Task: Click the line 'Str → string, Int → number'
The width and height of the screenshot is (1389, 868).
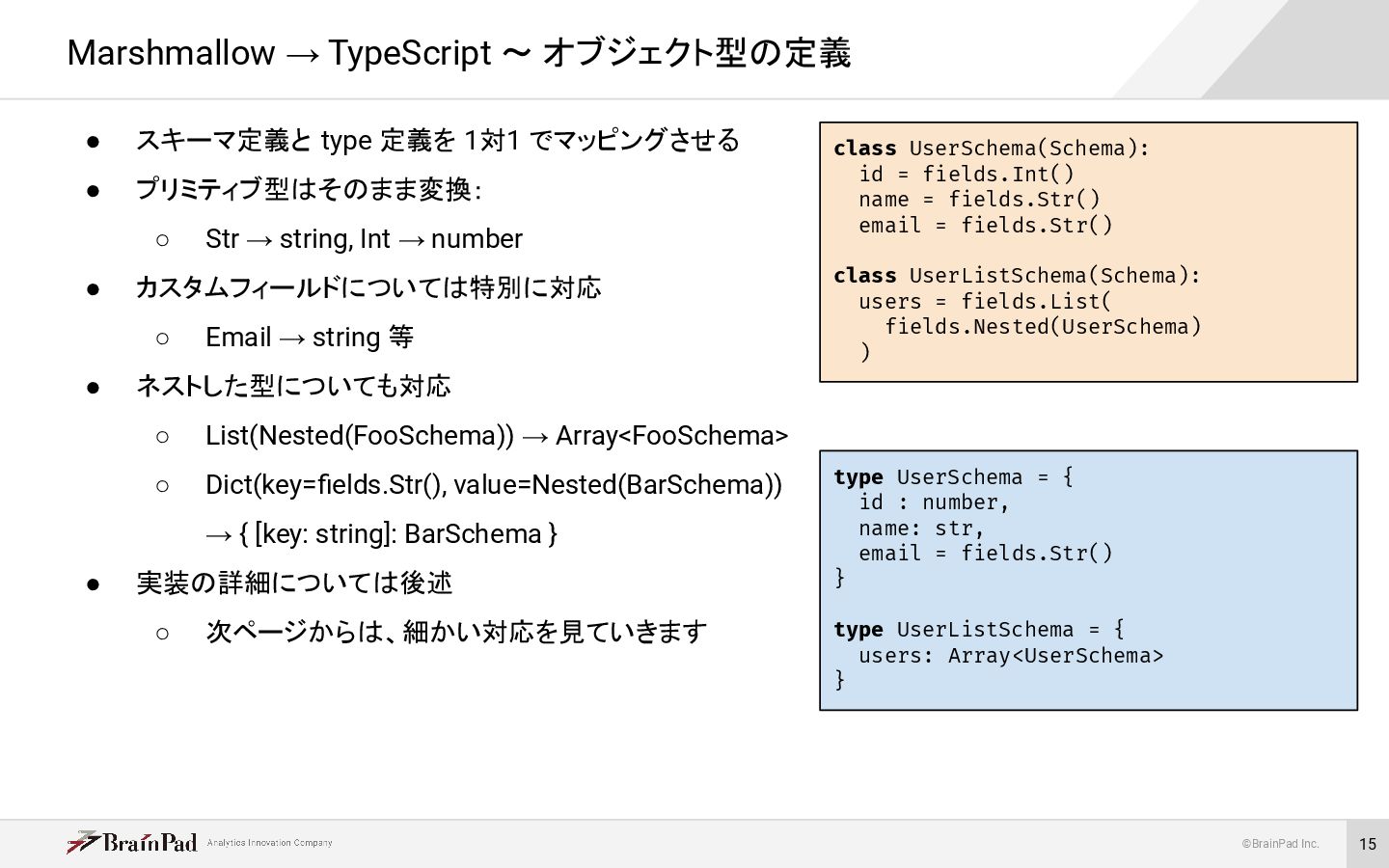Action: (364, 239)
